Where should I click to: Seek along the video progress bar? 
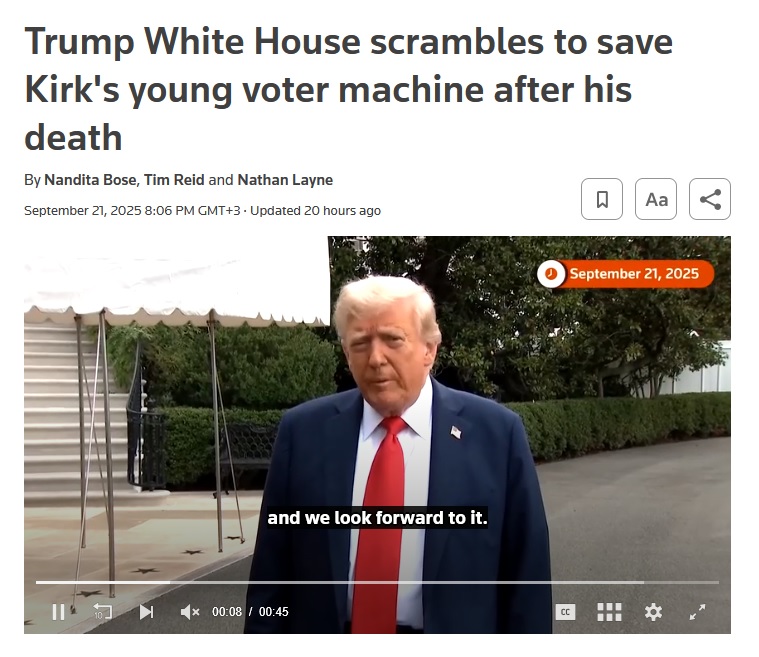377,582
